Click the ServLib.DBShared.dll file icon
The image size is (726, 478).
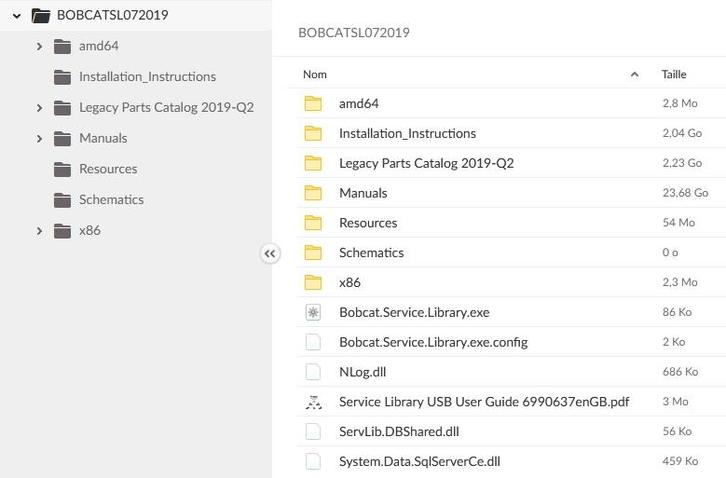point(313,432)
